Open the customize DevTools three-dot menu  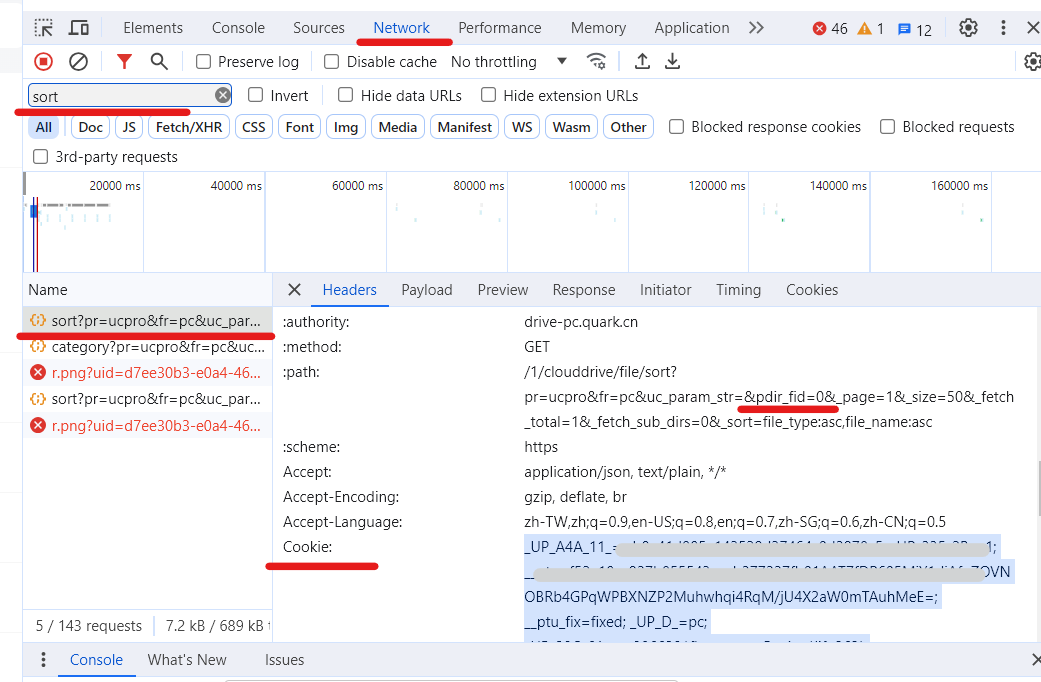pos(1003,28)
